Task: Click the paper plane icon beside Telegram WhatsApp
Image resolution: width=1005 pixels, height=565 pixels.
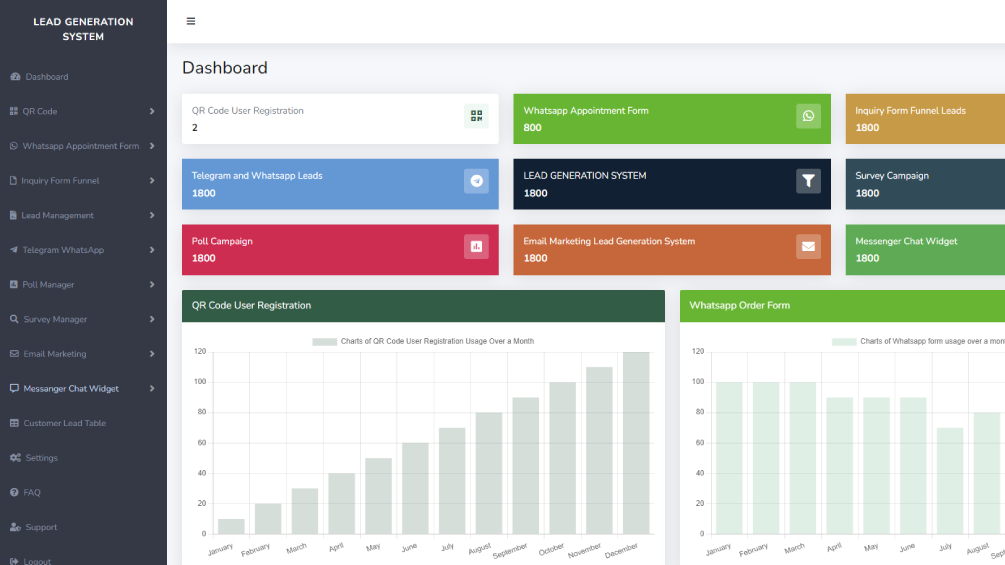Action: pos(13,250)
